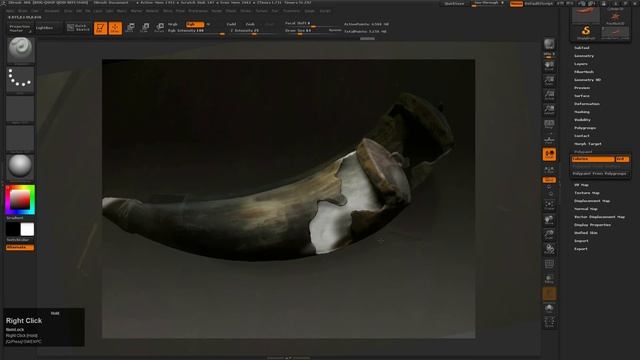Select the Move transform icon in top shelf
640x360 pixels.
pyautogui.click(x=130, y=28)
